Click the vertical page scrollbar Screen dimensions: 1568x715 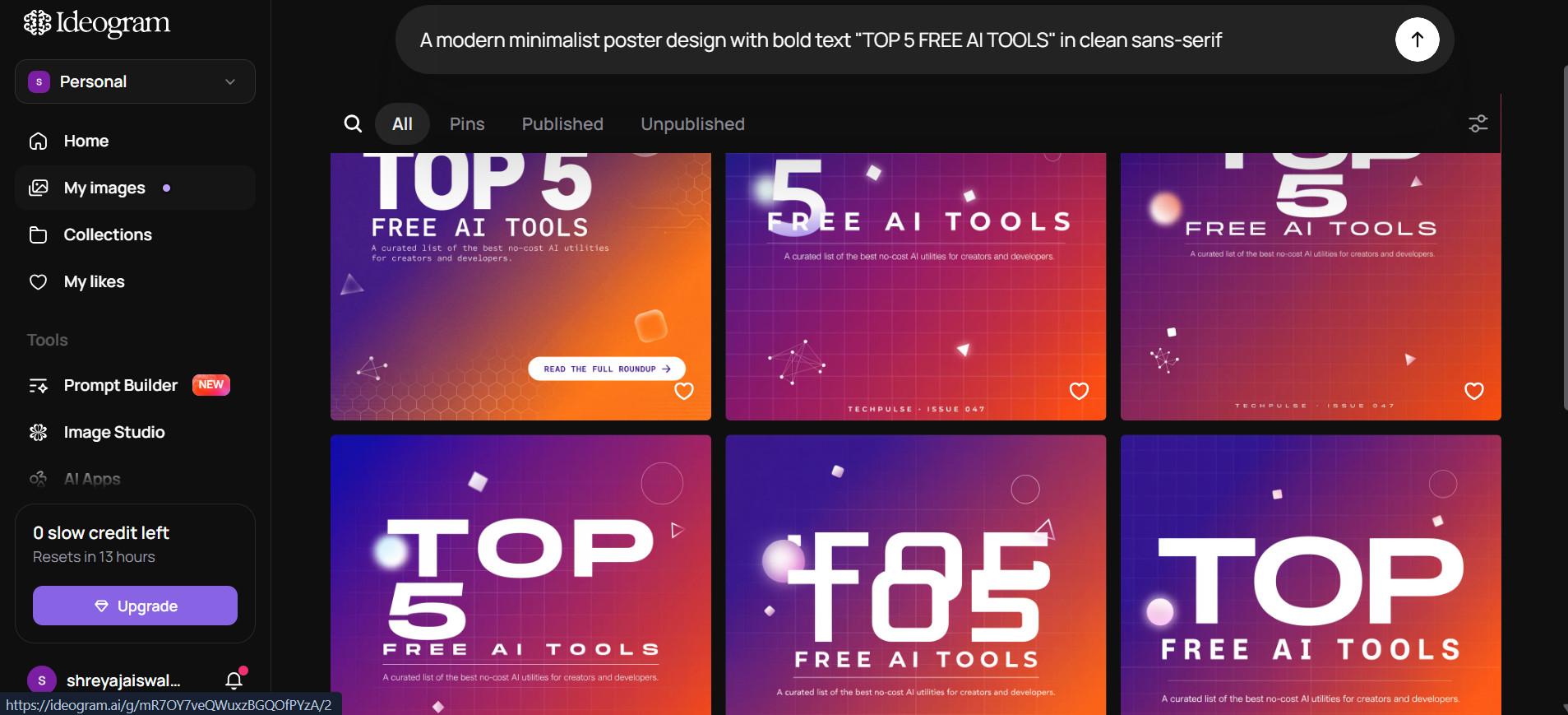[x=1565, y=239]
